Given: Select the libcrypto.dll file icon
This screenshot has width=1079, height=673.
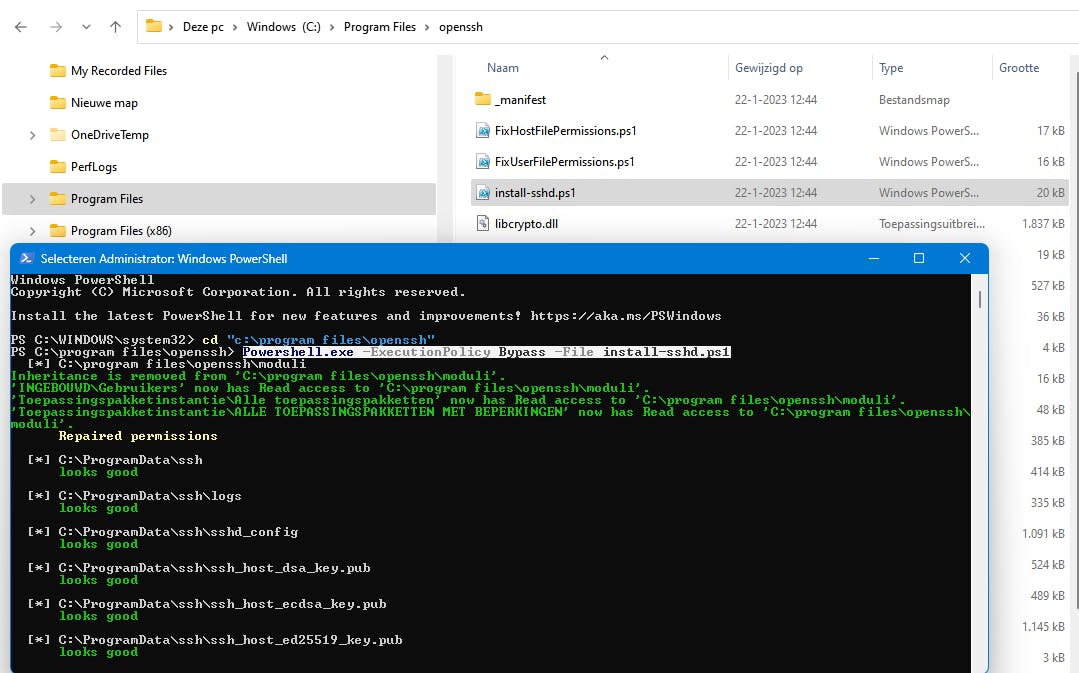Looking at the screenshot, I should tap(483, 224).
